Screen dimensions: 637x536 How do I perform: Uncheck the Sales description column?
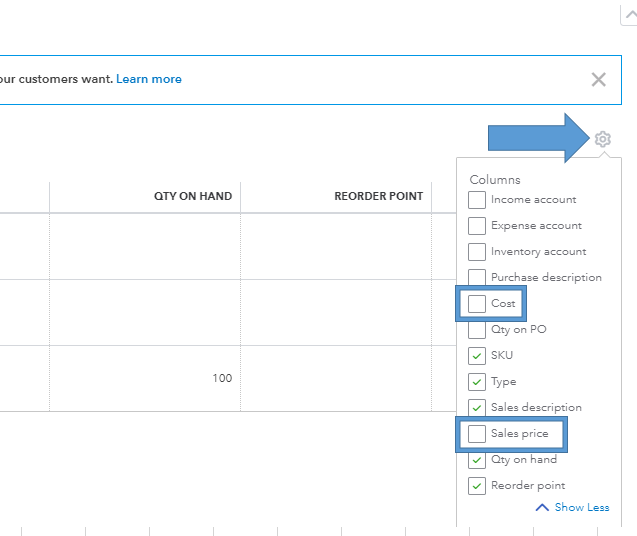click(477, 407)
